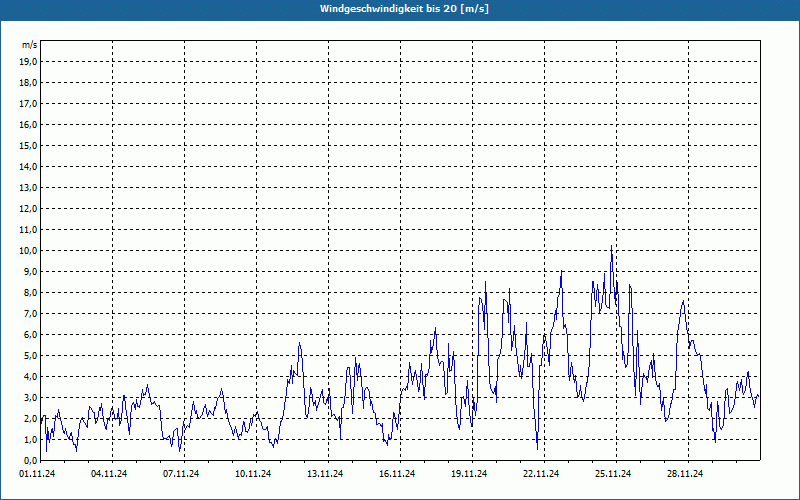The width and height of the screenshot is (800, 500).
Task: Click the 3,0 y-axis value
Action: (x=30, y=397)
